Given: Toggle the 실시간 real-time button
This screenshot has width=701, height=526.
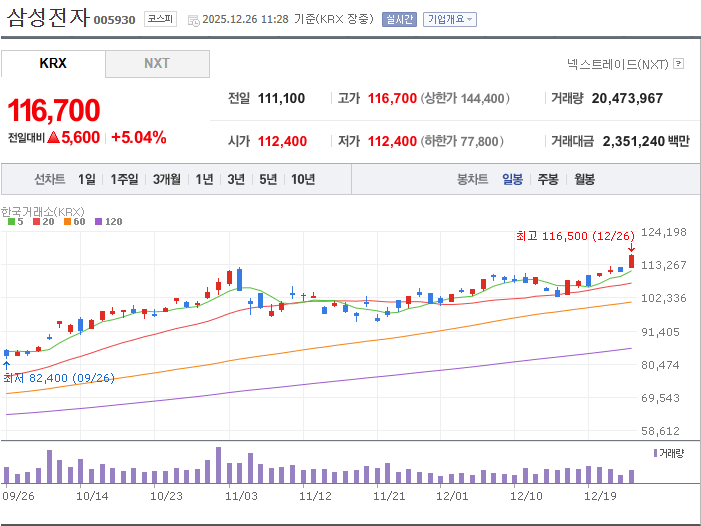Looking at the screenshot, I should [399, 19].
